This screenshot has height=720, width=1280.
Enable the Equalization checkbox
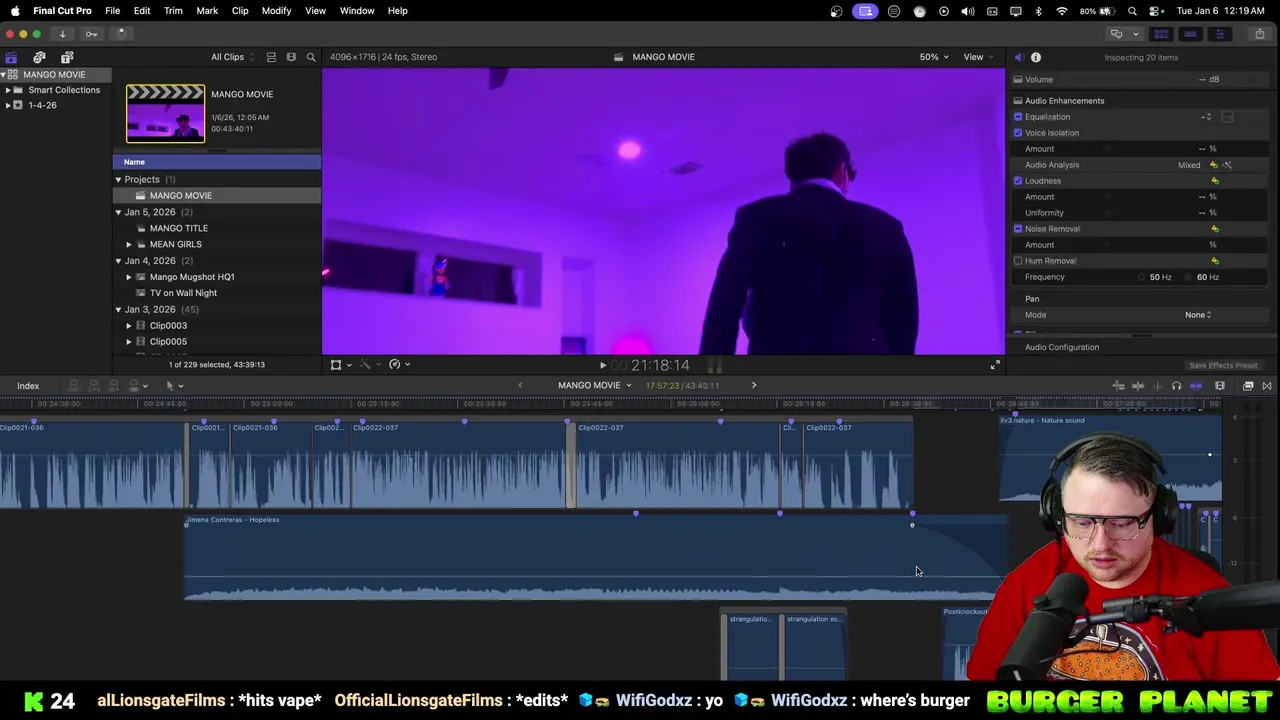(1018, 117)
